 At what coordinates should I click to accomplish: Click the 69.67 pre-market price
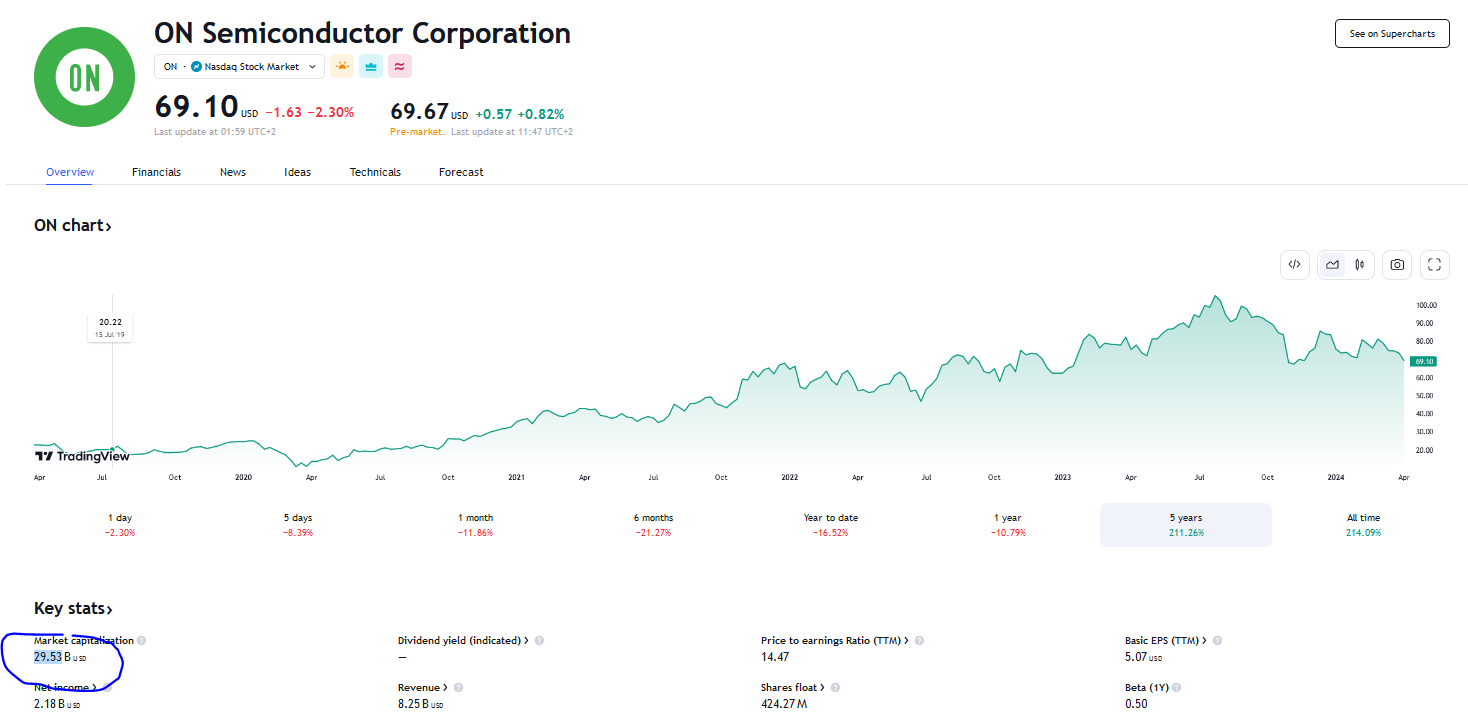(429, 112)
